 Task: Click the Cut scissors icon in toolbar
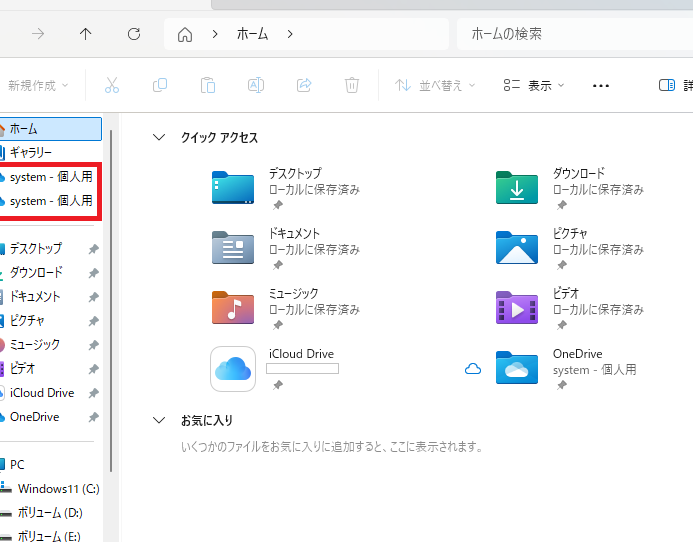click(x=112, y=85)
